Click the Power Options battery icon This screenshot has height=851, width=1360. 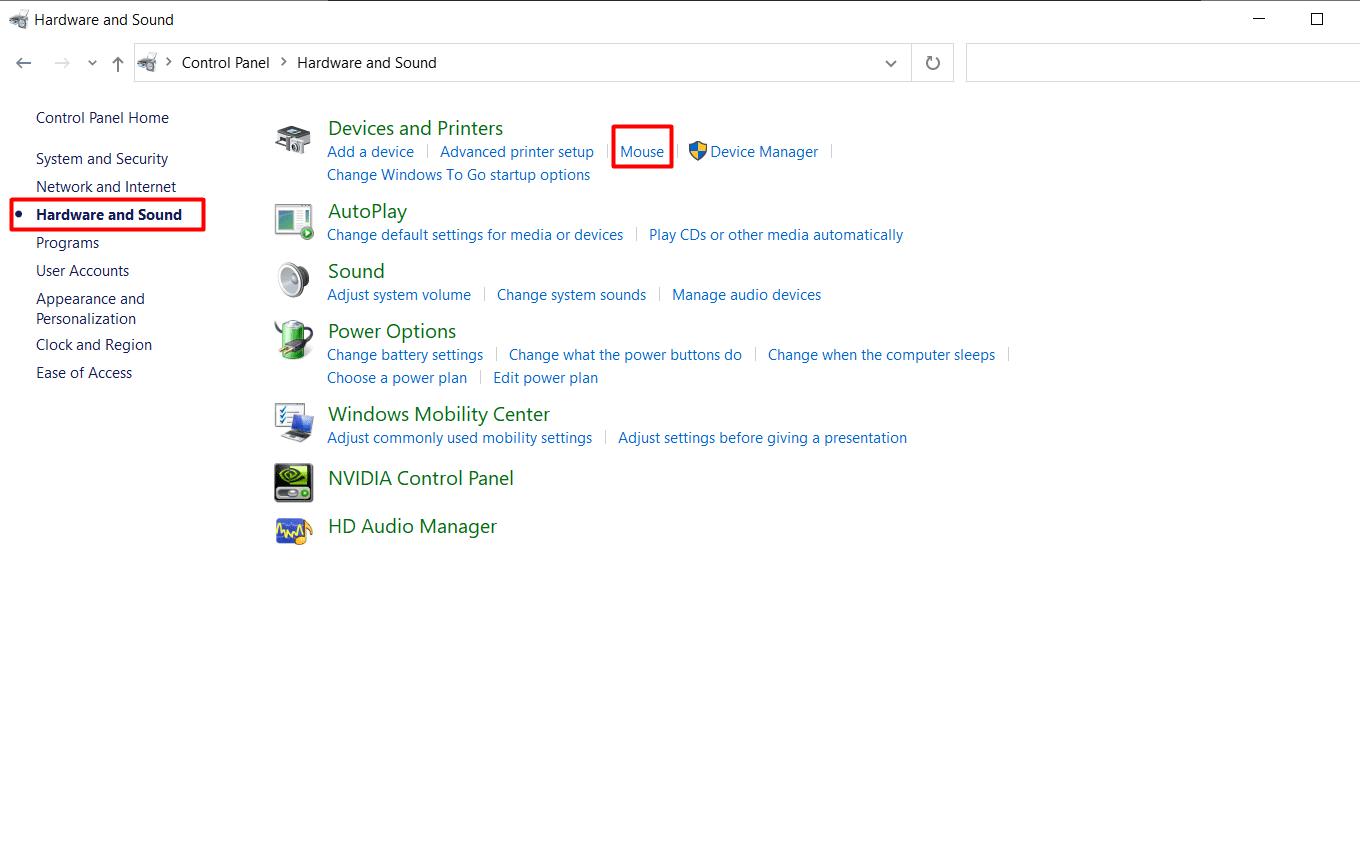[293, 340]
